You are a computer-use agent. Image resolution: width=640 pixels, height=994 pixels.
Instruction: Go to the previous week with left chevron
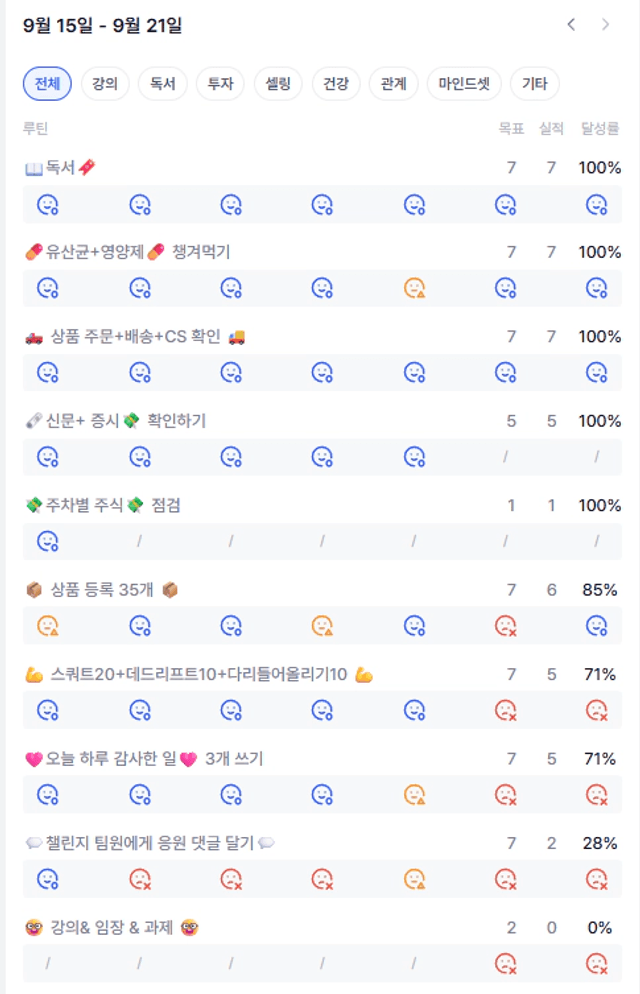coord(571,25)
